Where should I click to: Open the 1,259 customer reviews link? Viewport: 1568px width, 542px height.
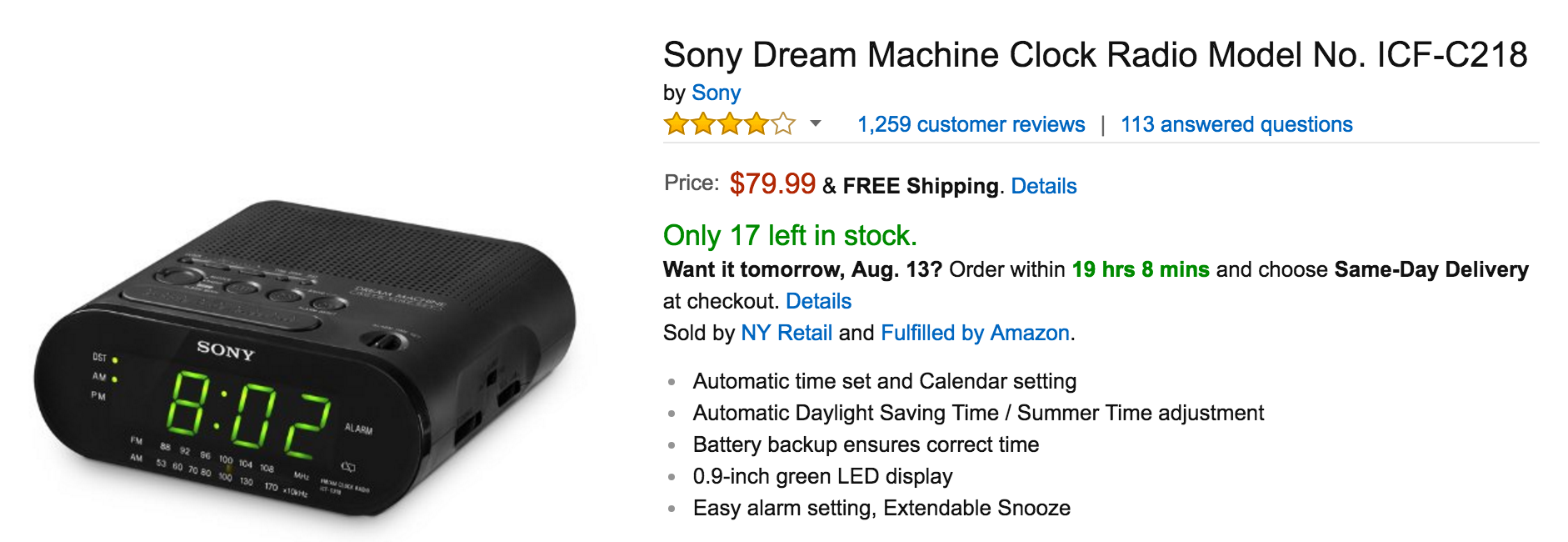tap(971, 124)
